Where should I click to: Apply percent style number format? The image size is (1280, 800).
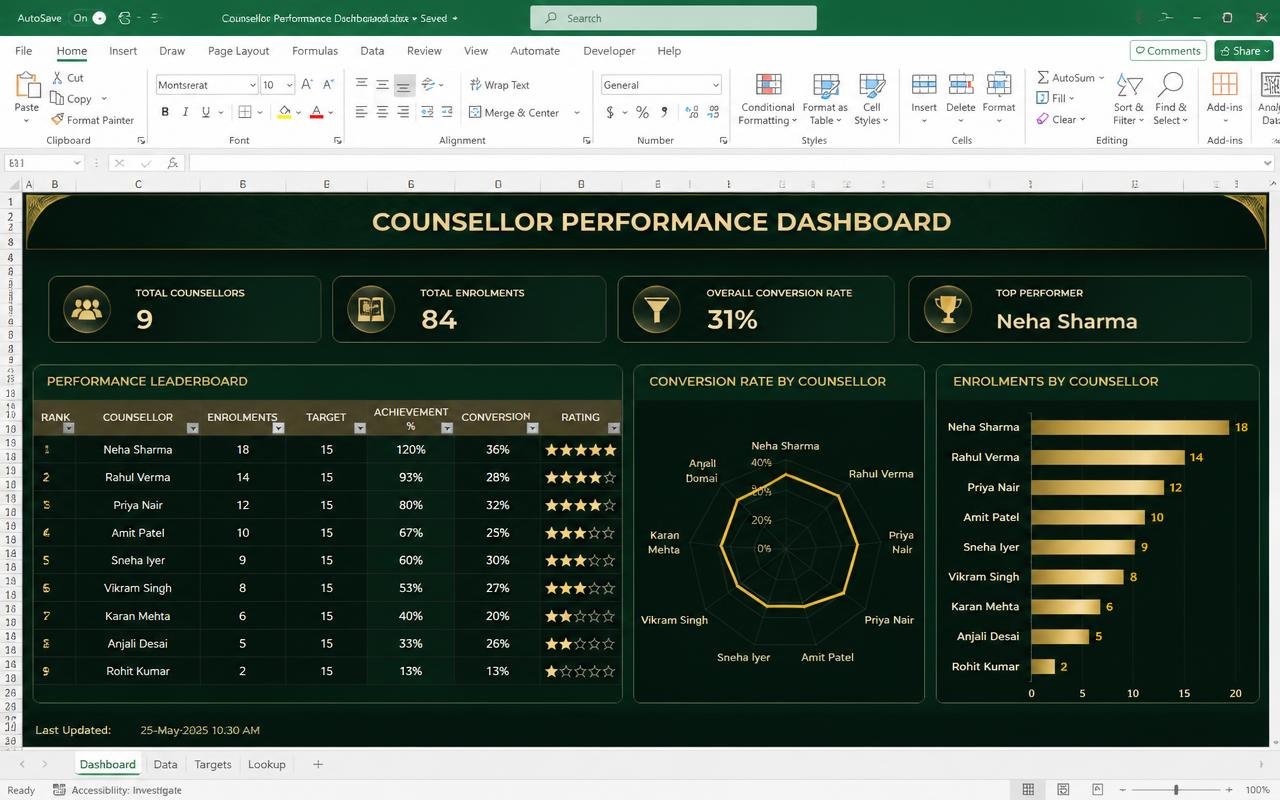(x=642, y=113)
